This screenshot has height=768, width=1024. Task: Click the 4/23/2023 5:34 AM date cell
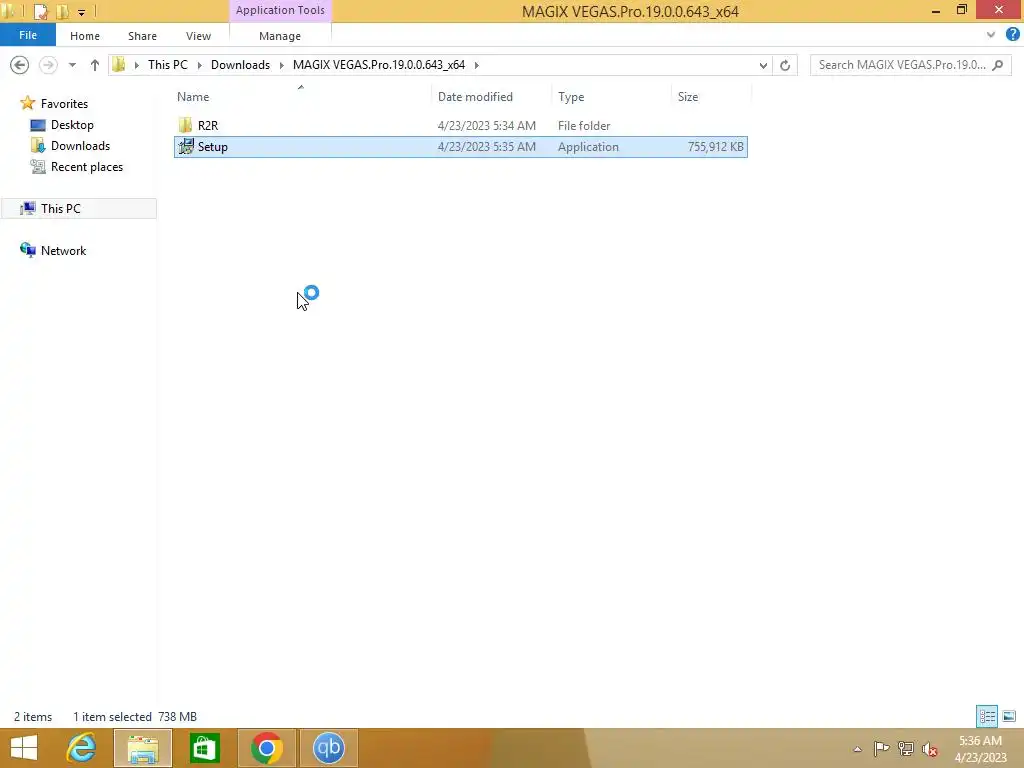click(487, 125)
